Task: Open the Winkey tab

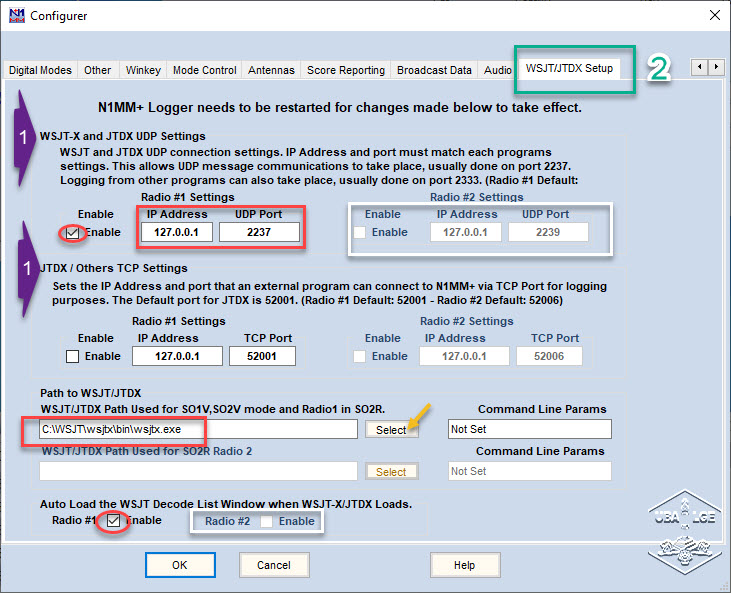Action: pyautogui.click(x=143, y=70)
